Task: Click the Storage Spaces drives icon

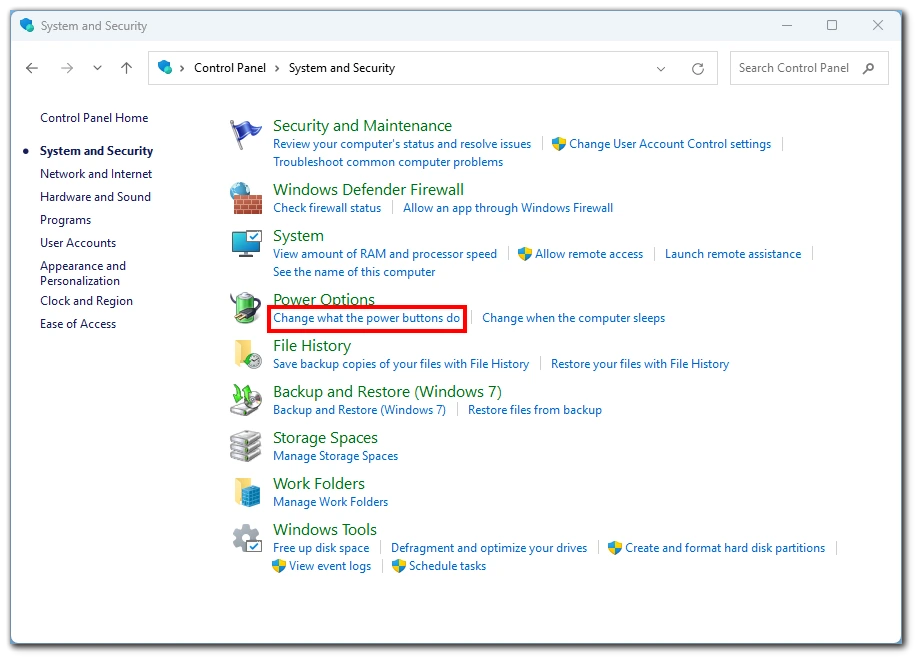Action: pos(245,446)
